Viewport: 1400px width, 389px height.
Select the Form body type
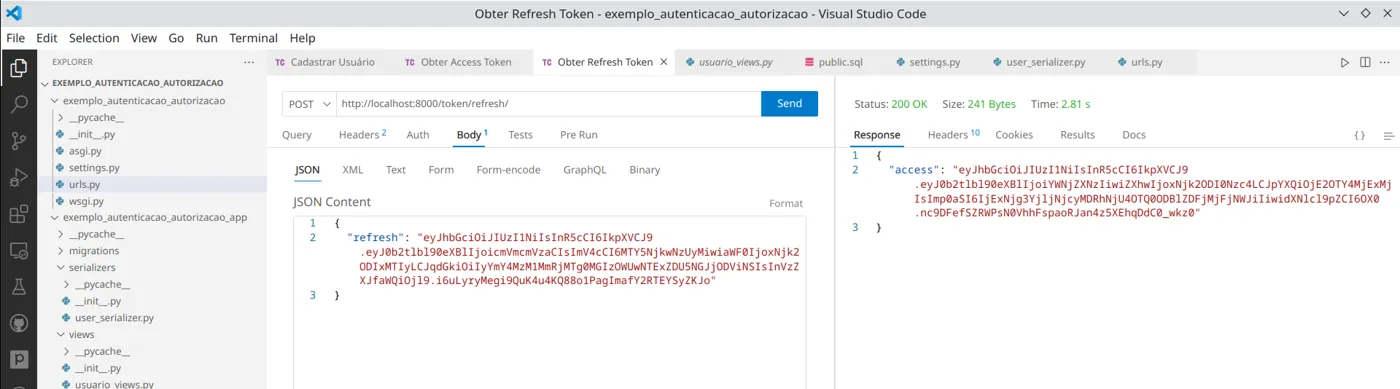pyautogui.click(x=441, y=170)
